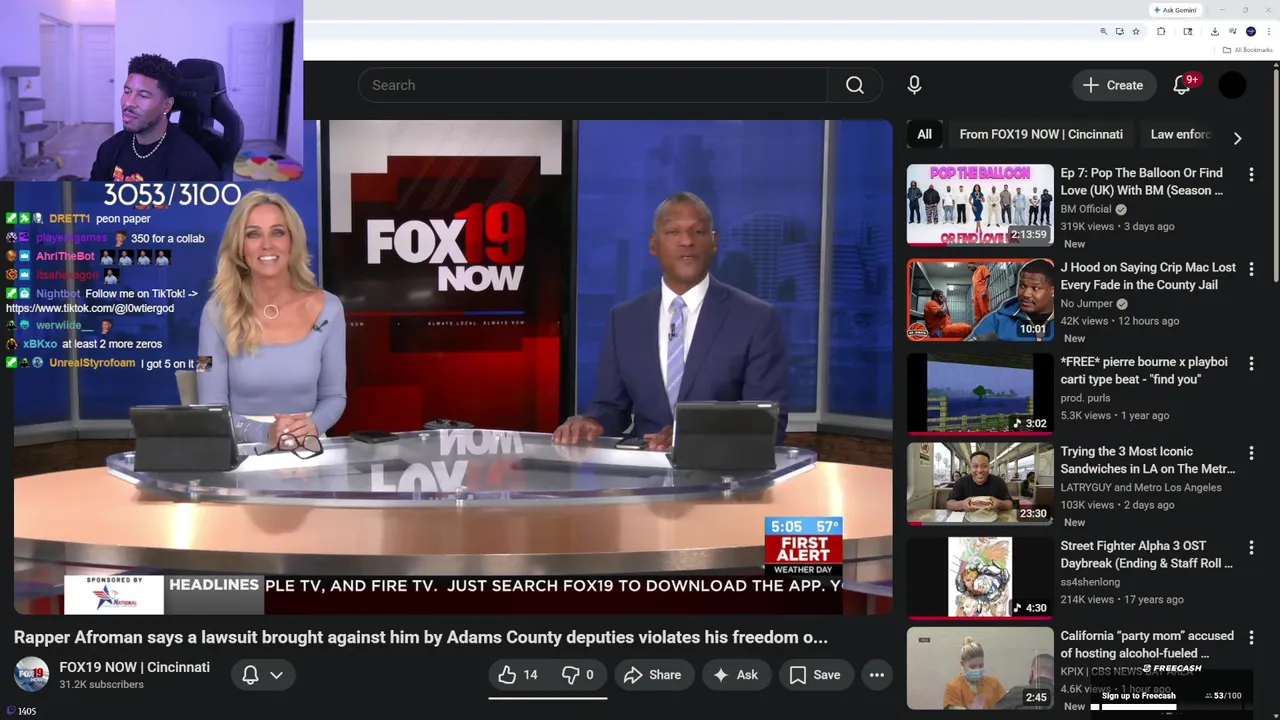The height and width of the screenshot is (720, 1280).
Task: Click LATRYGUY and Metro Los Angeles channel
Action: [x=1141, y=488]
